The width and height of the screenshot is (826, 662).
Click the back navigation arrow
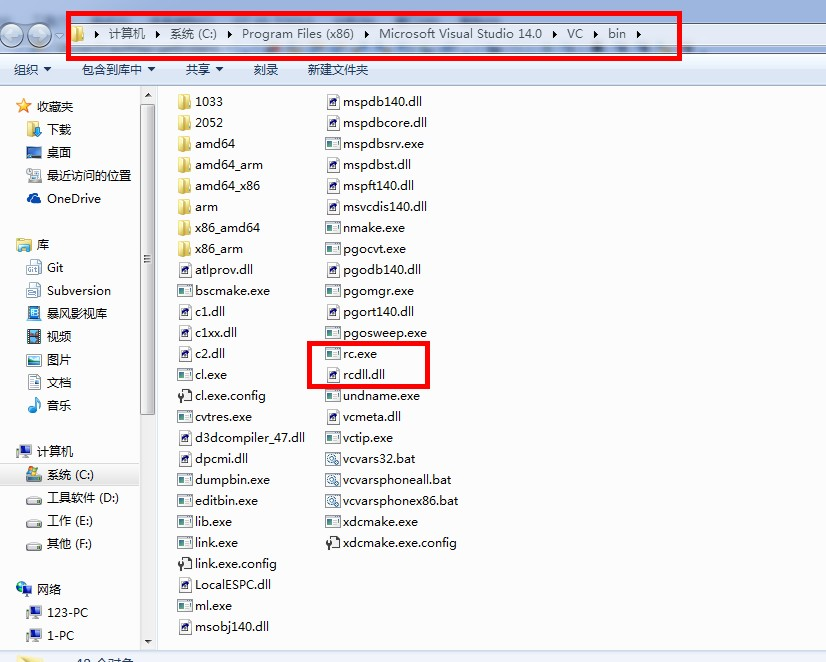pyautogui.click(x=12, y=33)
